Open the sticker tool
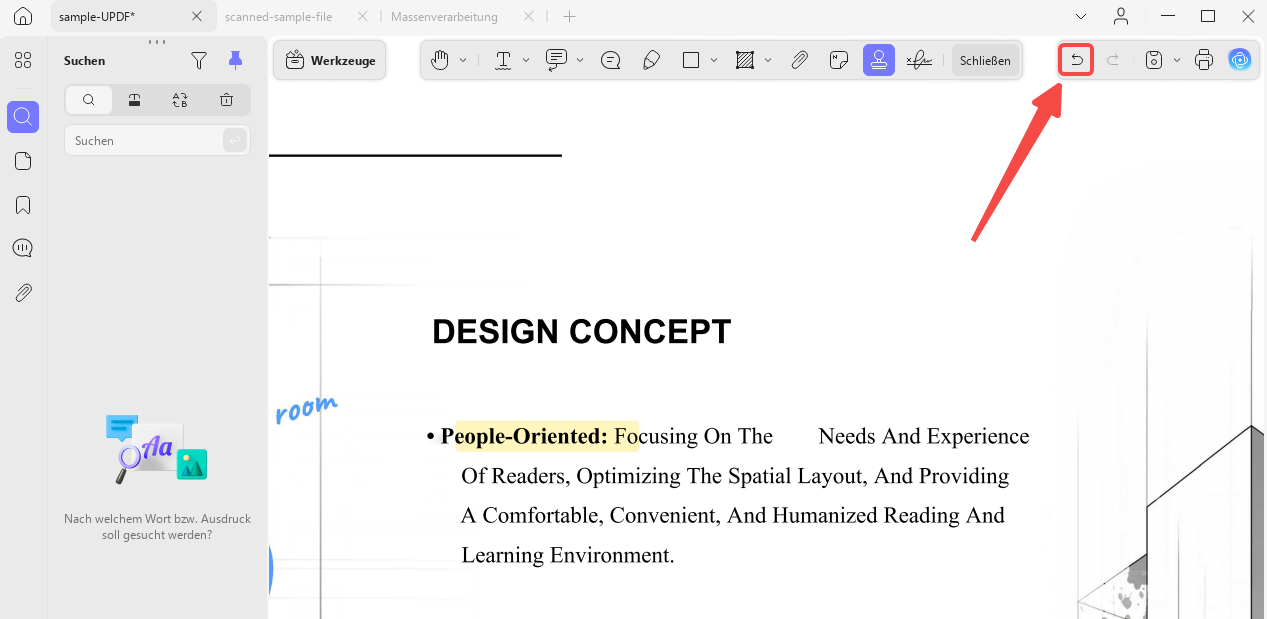The image size is (1267, 619). tap(839, 60)
